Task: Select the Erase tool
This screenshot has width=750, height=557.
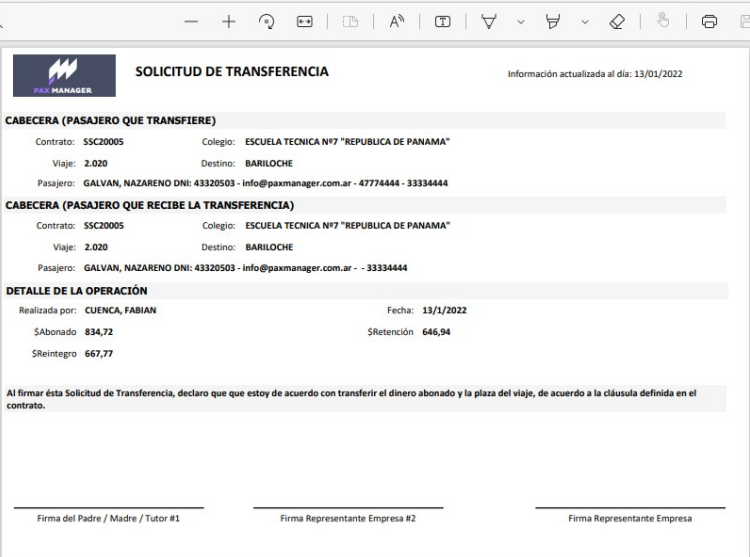Action: point(617,22)
